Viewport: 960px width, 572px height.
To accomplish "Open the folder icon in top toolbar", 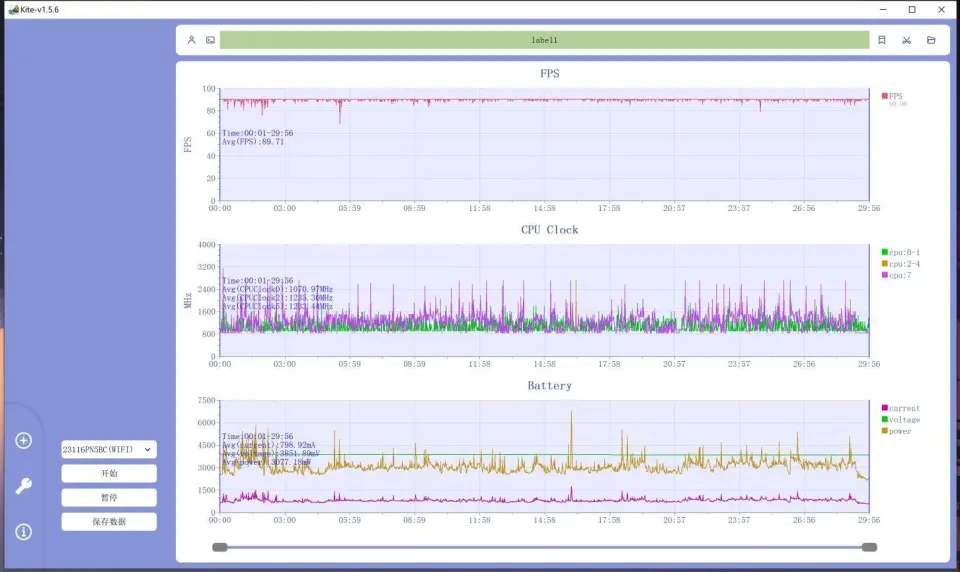I will [931, 40].
